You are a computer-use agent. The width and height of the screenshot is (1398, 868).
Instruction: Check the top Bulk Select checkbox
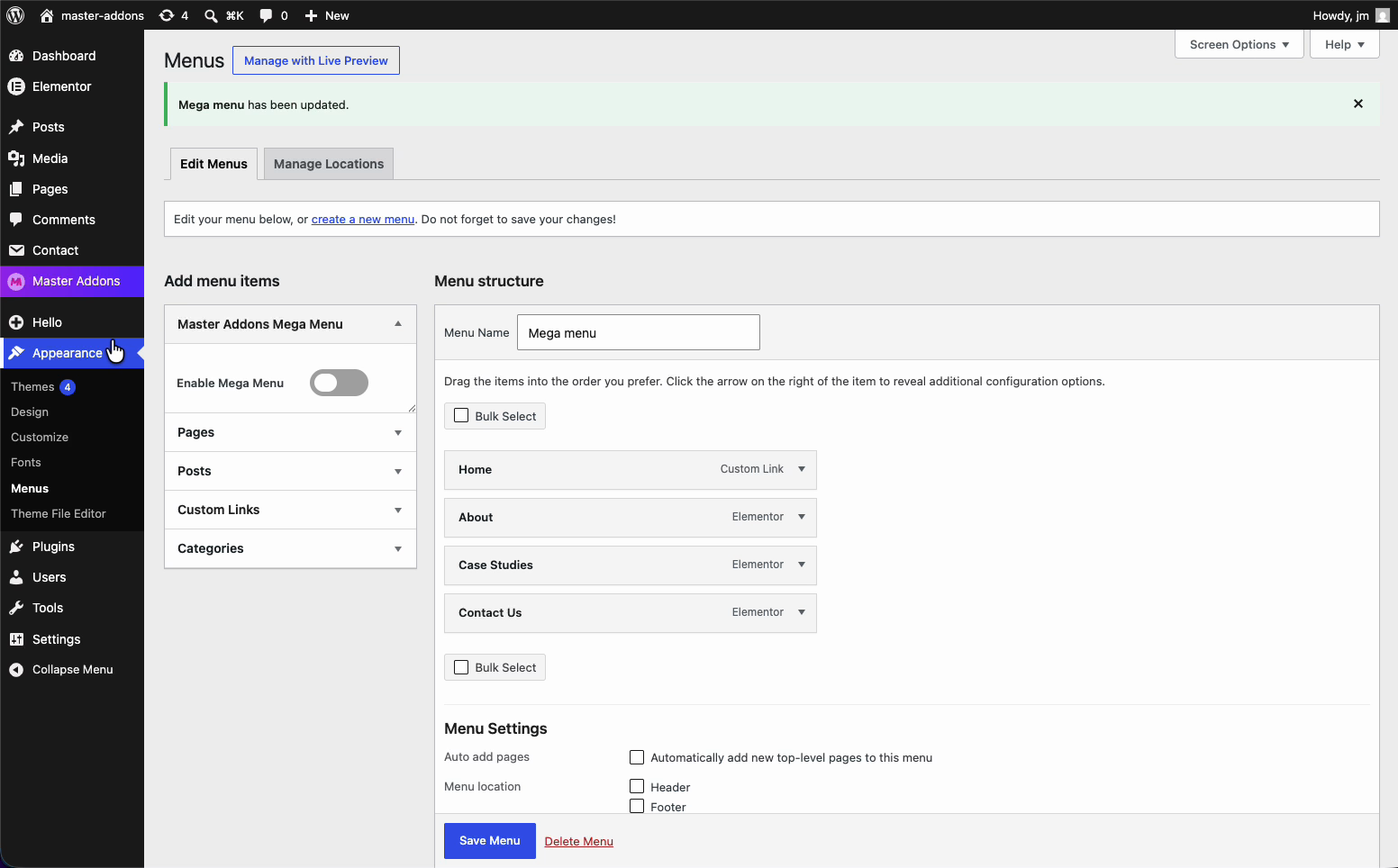461,416
